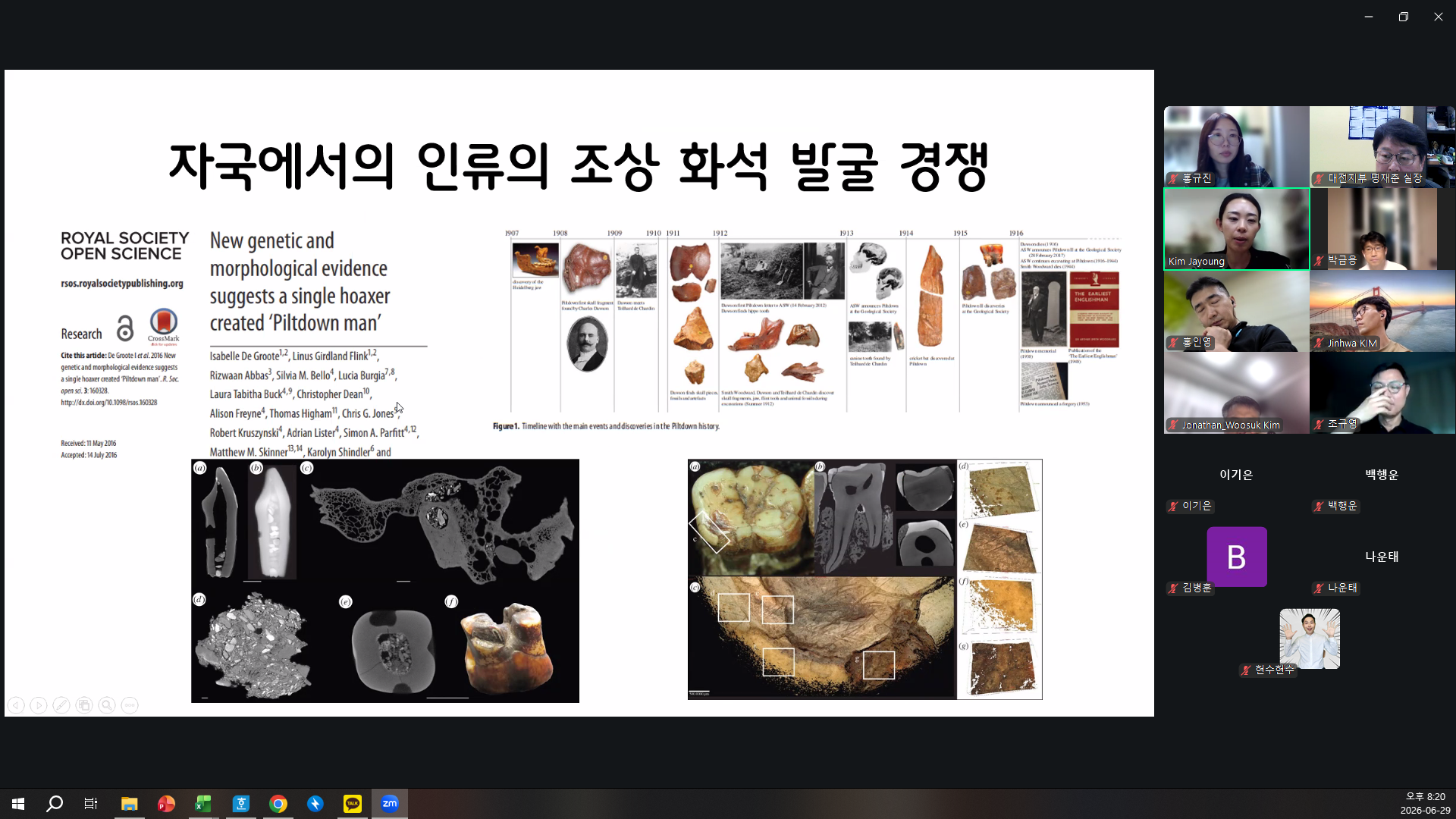The image size is (1456, 819).
Task: Select 홍규진's video tile
Action: tap(1237, 146)
